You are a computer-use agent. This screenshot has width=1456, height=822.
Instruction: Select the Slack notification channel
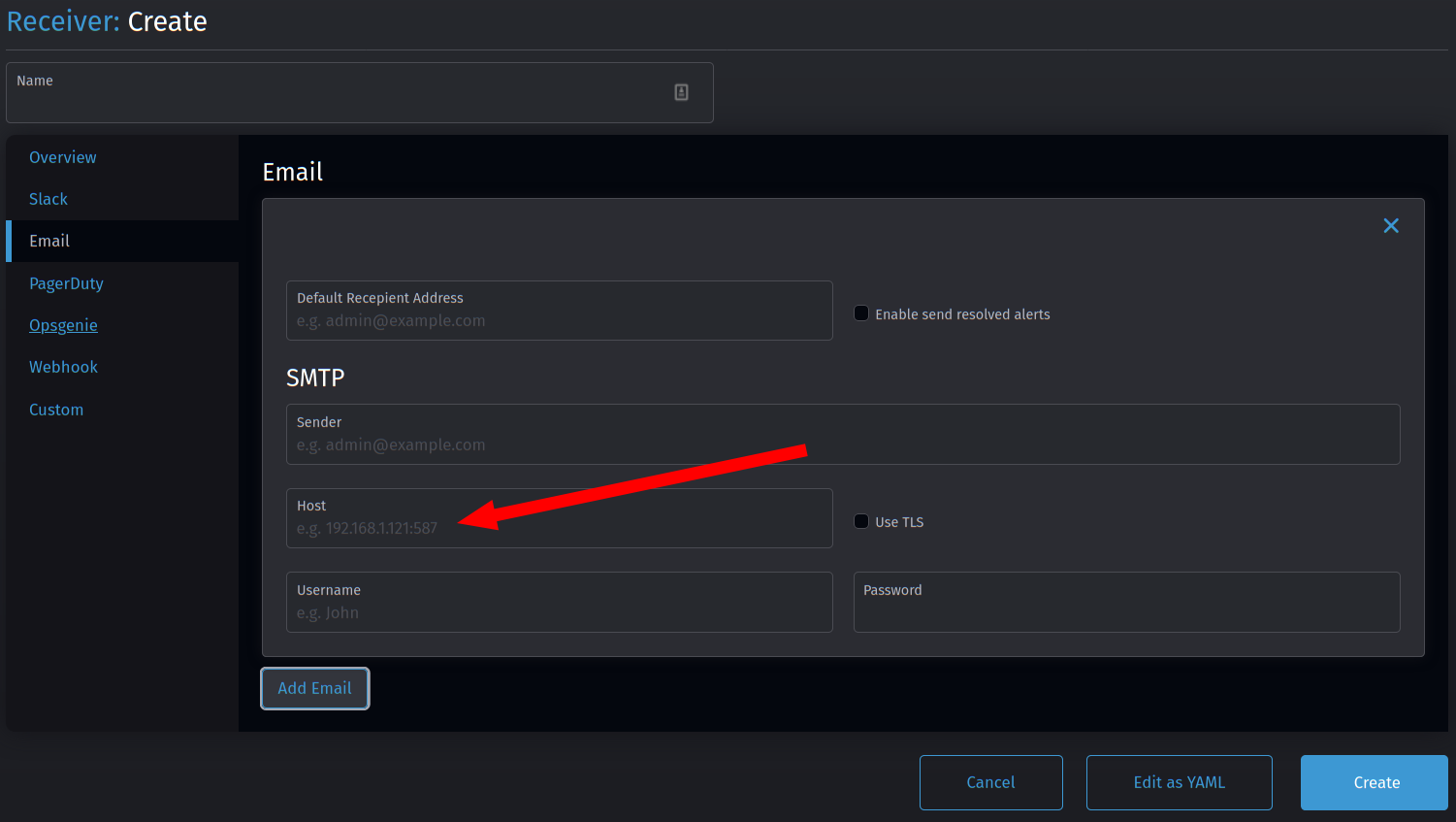48,198
